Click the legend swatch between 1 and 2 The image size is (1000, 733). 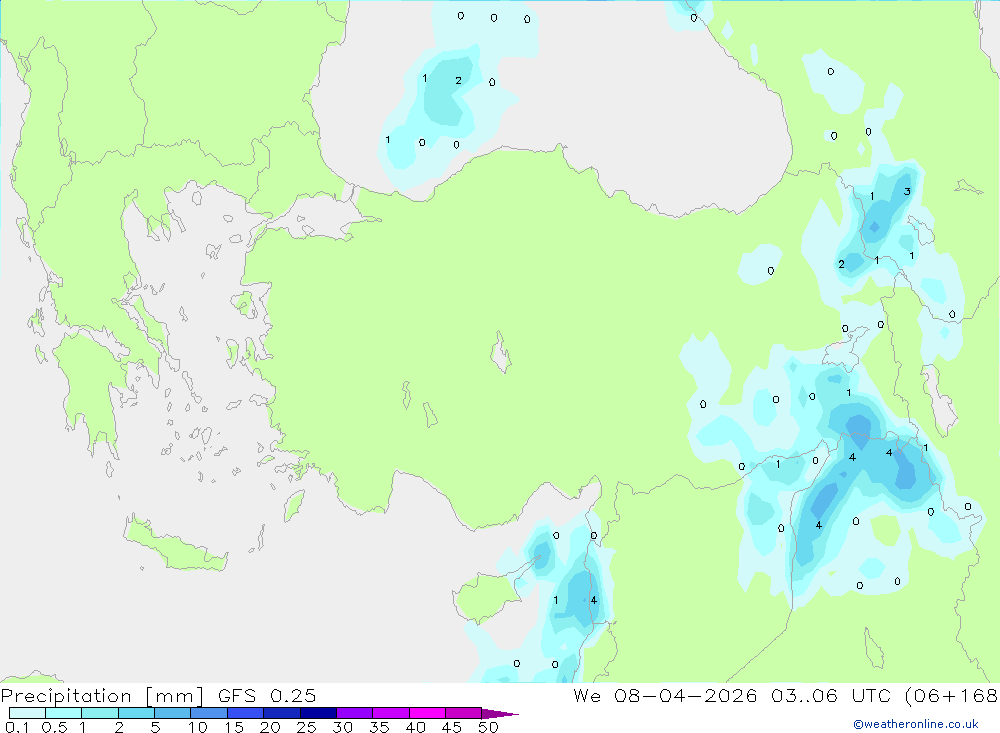pos(100,713)
